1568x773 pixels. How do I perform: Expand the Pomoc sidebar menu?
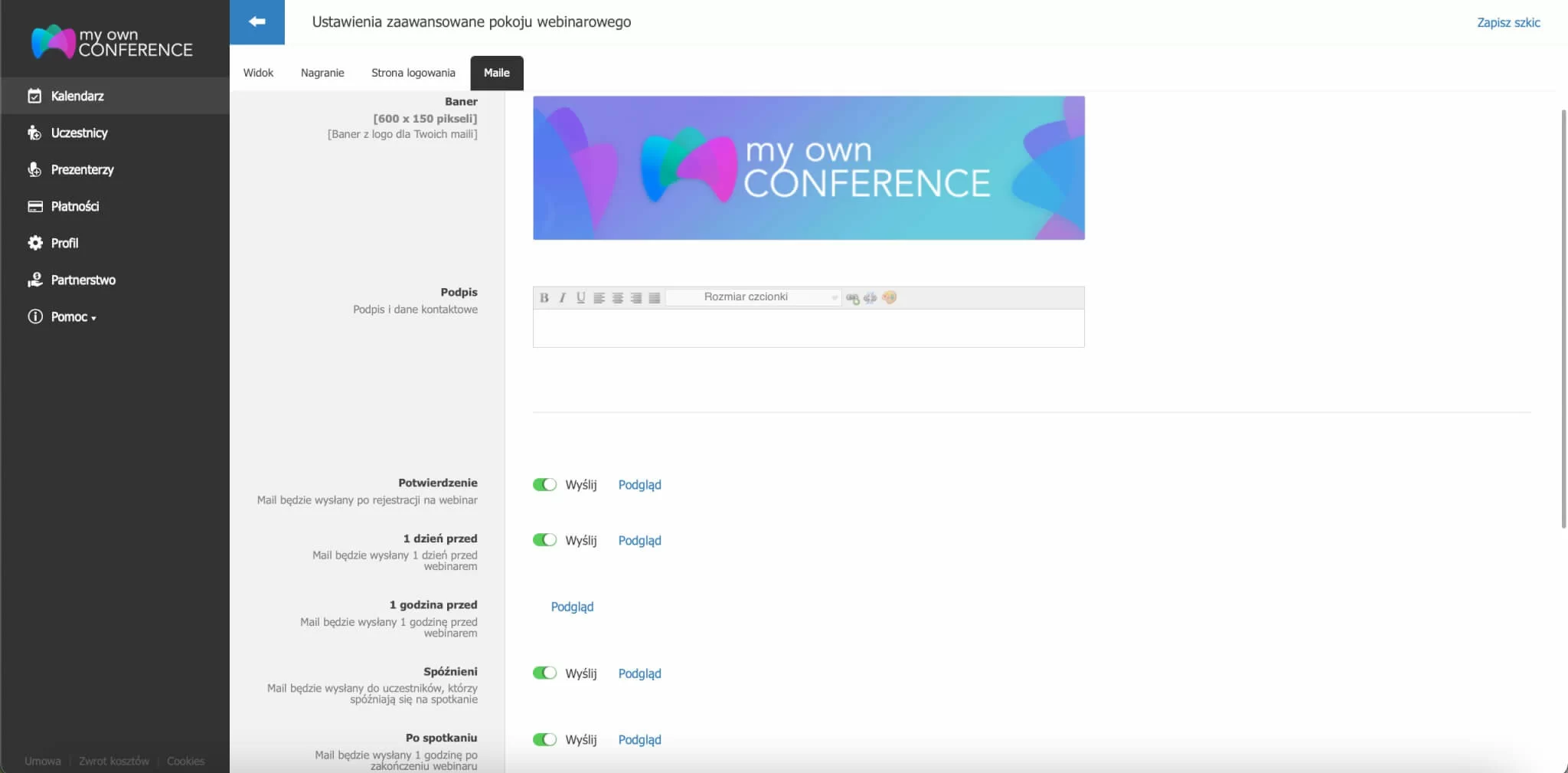73,317
